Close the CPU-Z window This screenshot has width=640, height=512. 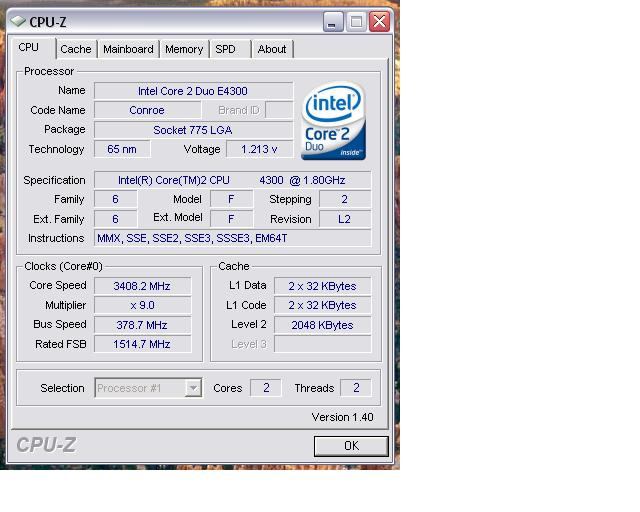click(x=379, y=22)
